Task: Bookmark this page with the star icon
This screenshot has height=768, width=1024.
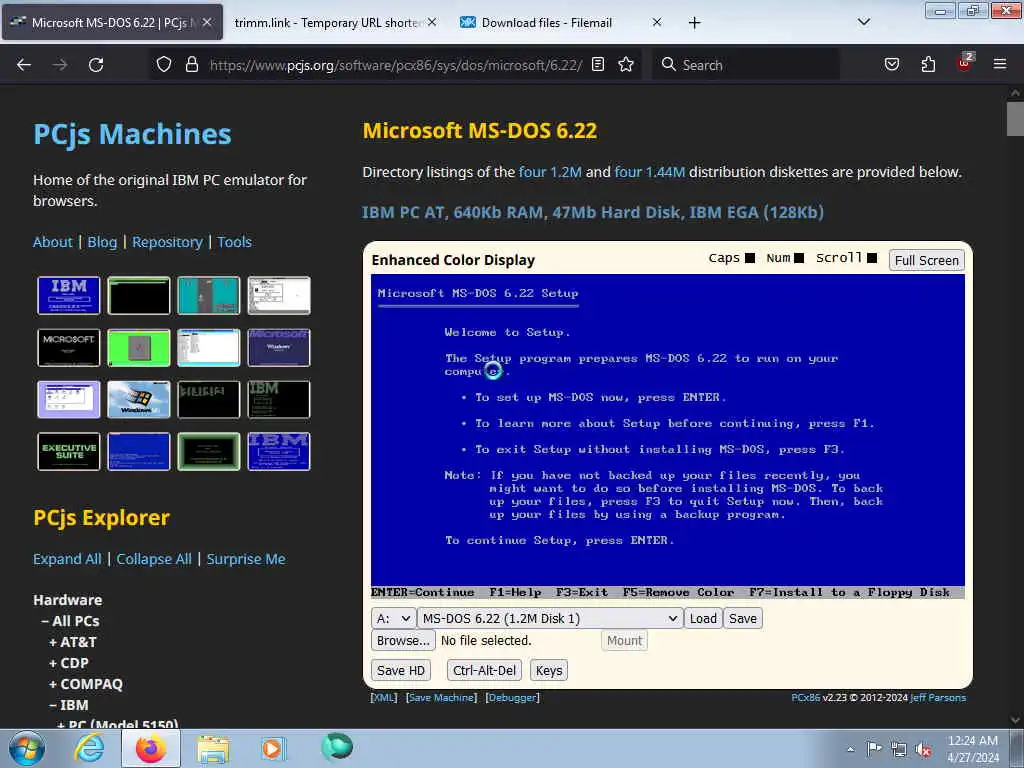Action: pos(626,64)
